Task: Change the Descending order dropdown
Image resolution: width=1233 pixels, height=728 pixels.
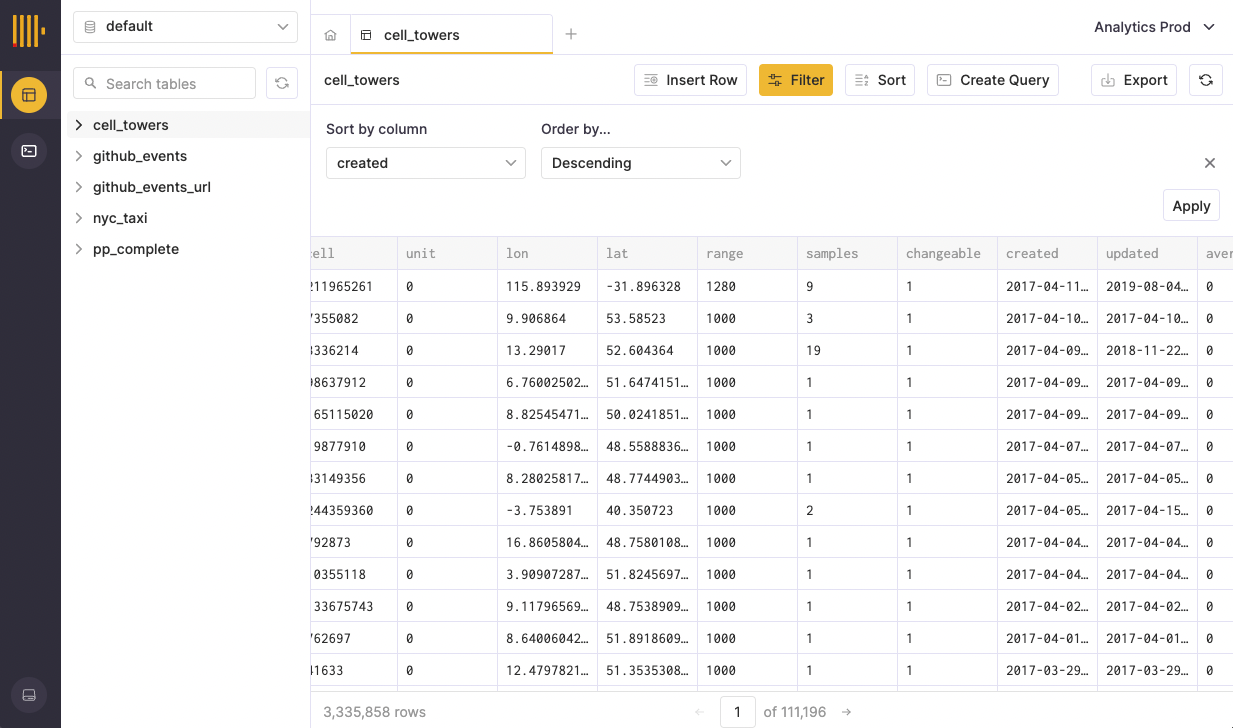Action: tap(640, 163)
